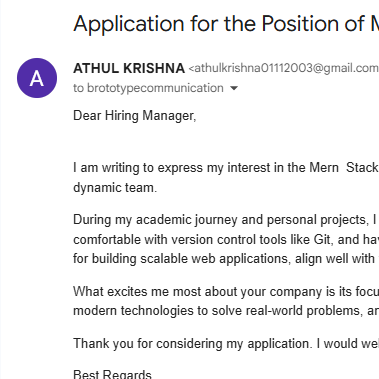This screenshot has width=379, height=379.
Task: Click the word "Git" in the body
Action: coord(322,239)
